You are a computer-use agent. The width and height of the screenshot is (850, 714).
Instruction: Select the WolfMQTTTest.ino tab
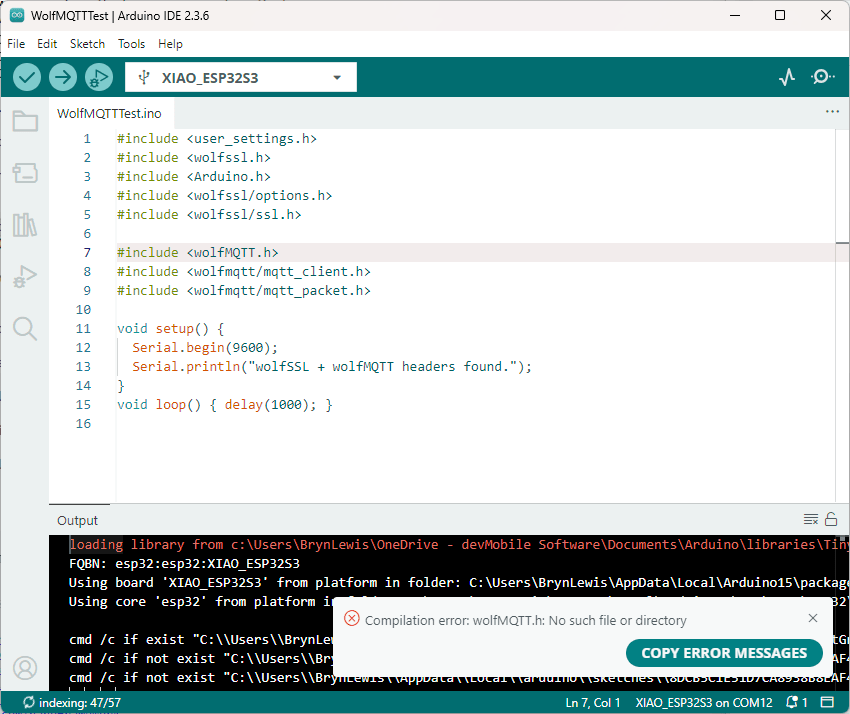point(109,113)
